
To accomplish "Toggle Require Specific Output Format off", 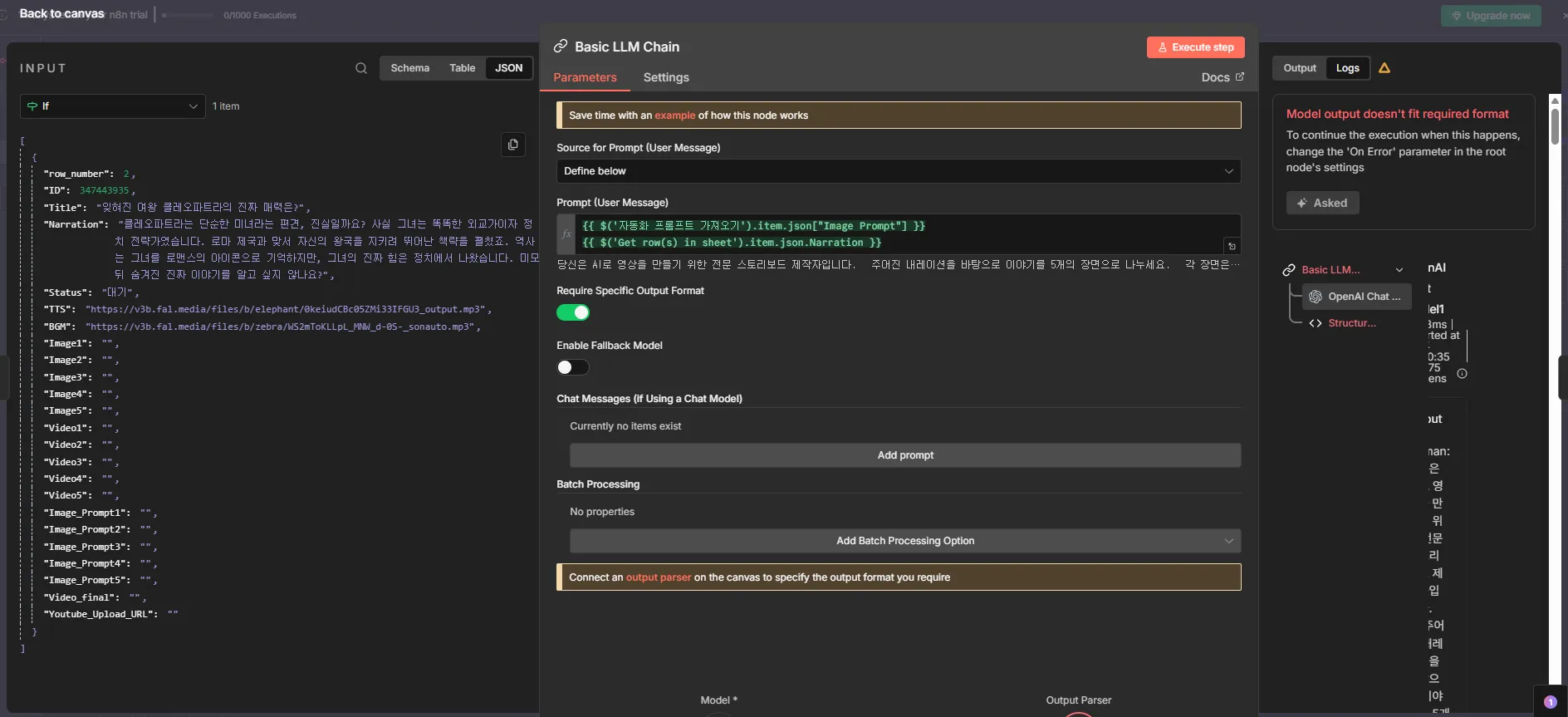I will pos(573,312).
